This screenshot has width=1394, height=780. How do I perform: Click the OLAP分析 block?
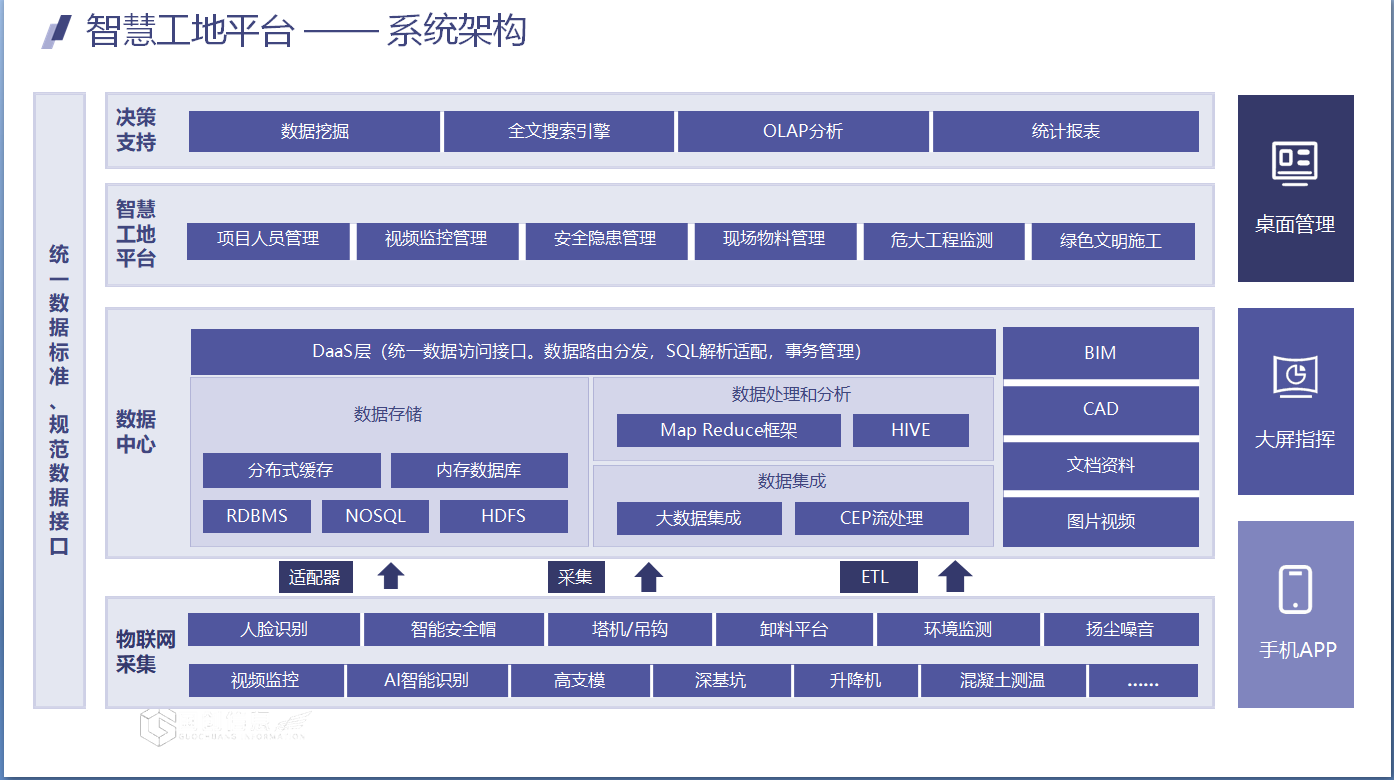[x=803, y=131]
